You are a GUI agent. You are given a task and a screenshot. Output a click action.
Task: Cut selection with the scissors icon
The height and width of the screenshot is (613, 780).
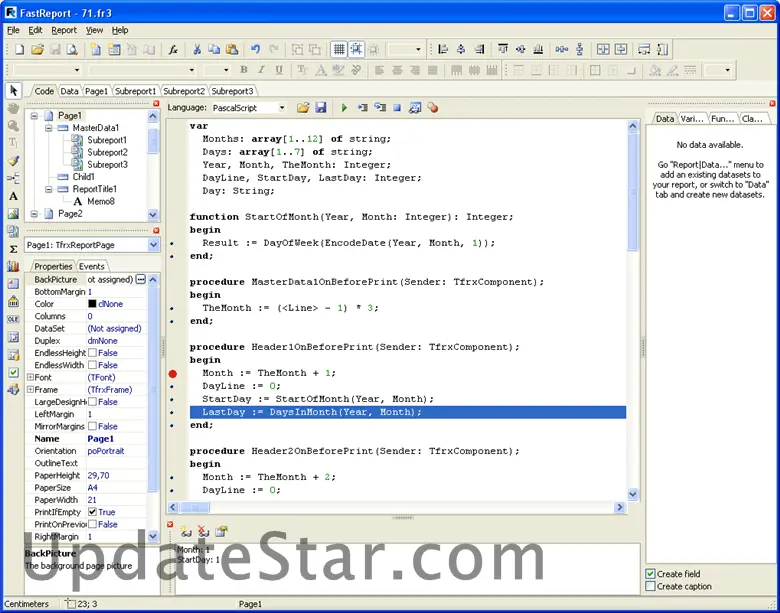coord(197,49)
